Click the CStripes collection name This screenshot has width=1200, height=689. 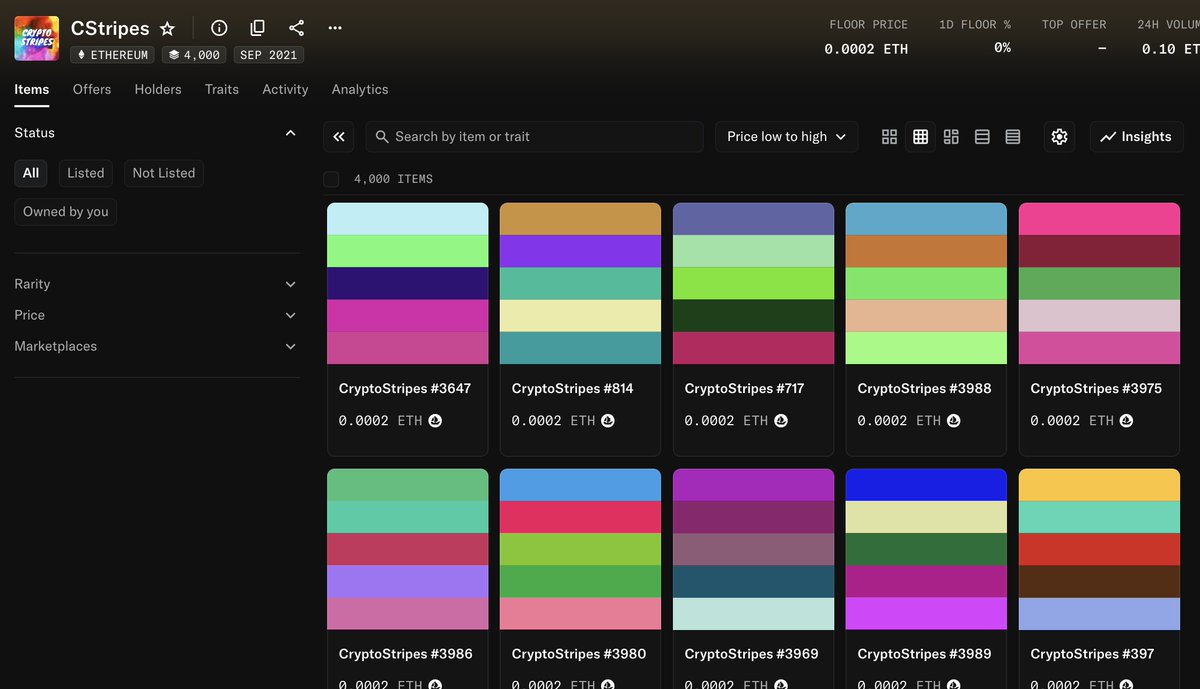(110, 28)
